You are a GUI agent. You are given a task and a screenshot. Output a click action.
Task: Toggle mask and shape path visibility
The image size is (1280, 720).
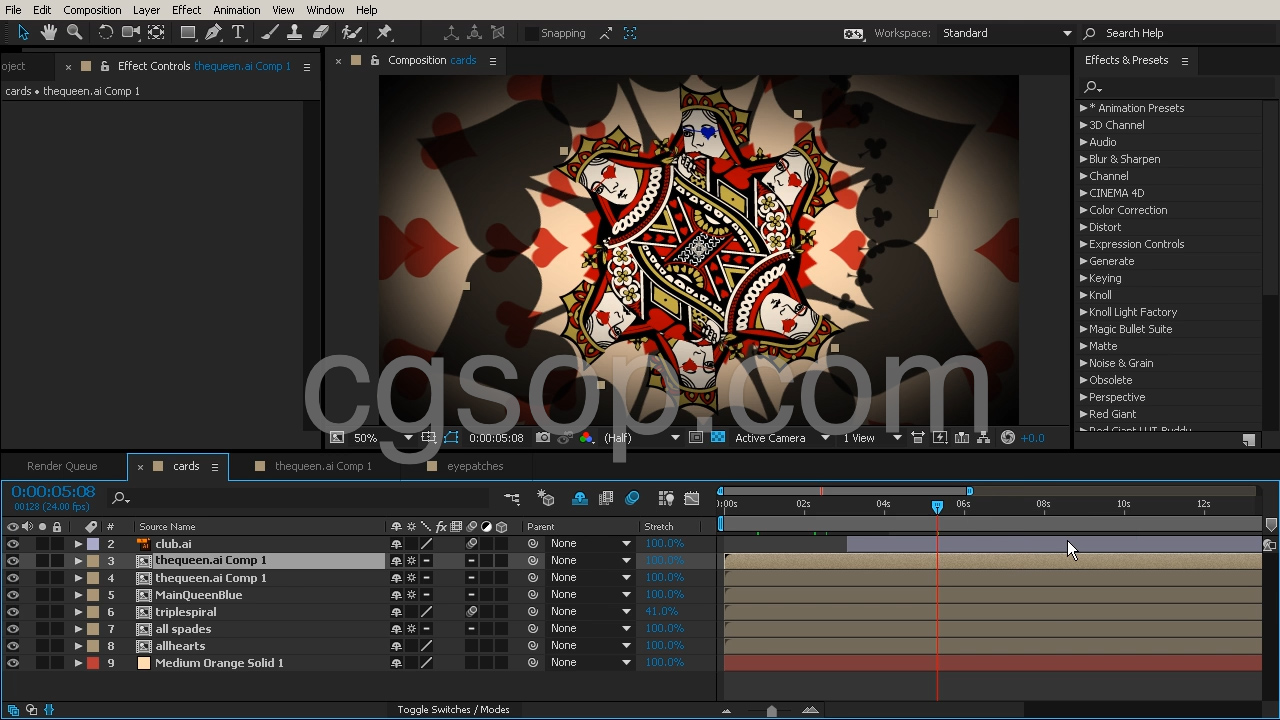(452, 438)
